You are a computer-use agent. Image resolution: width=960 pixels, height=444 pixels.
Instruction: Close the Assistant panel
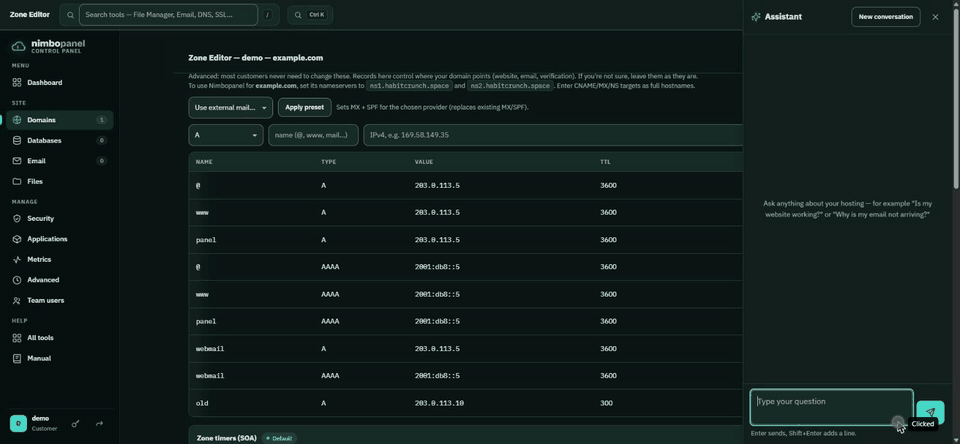tap(935, 17)
